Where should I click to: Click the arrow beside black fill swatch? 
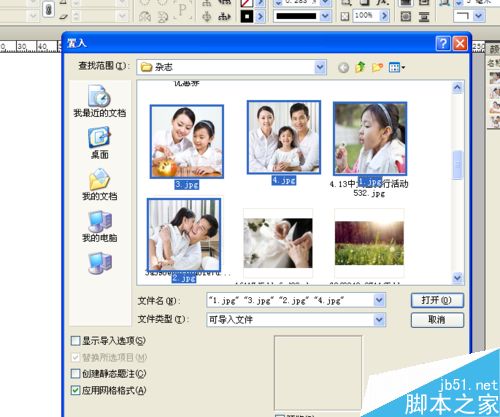[260, 16]
